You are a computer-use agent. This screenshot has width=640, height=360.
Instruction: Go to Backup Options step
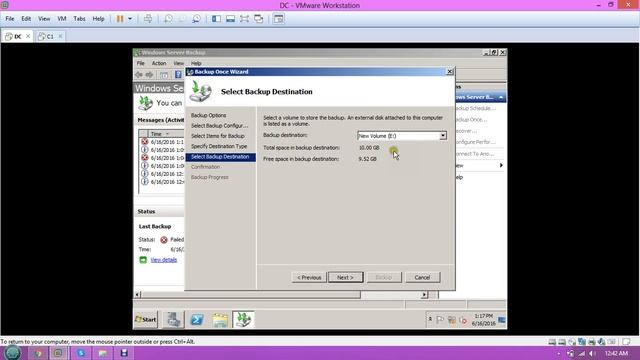[x=209, y=116]
